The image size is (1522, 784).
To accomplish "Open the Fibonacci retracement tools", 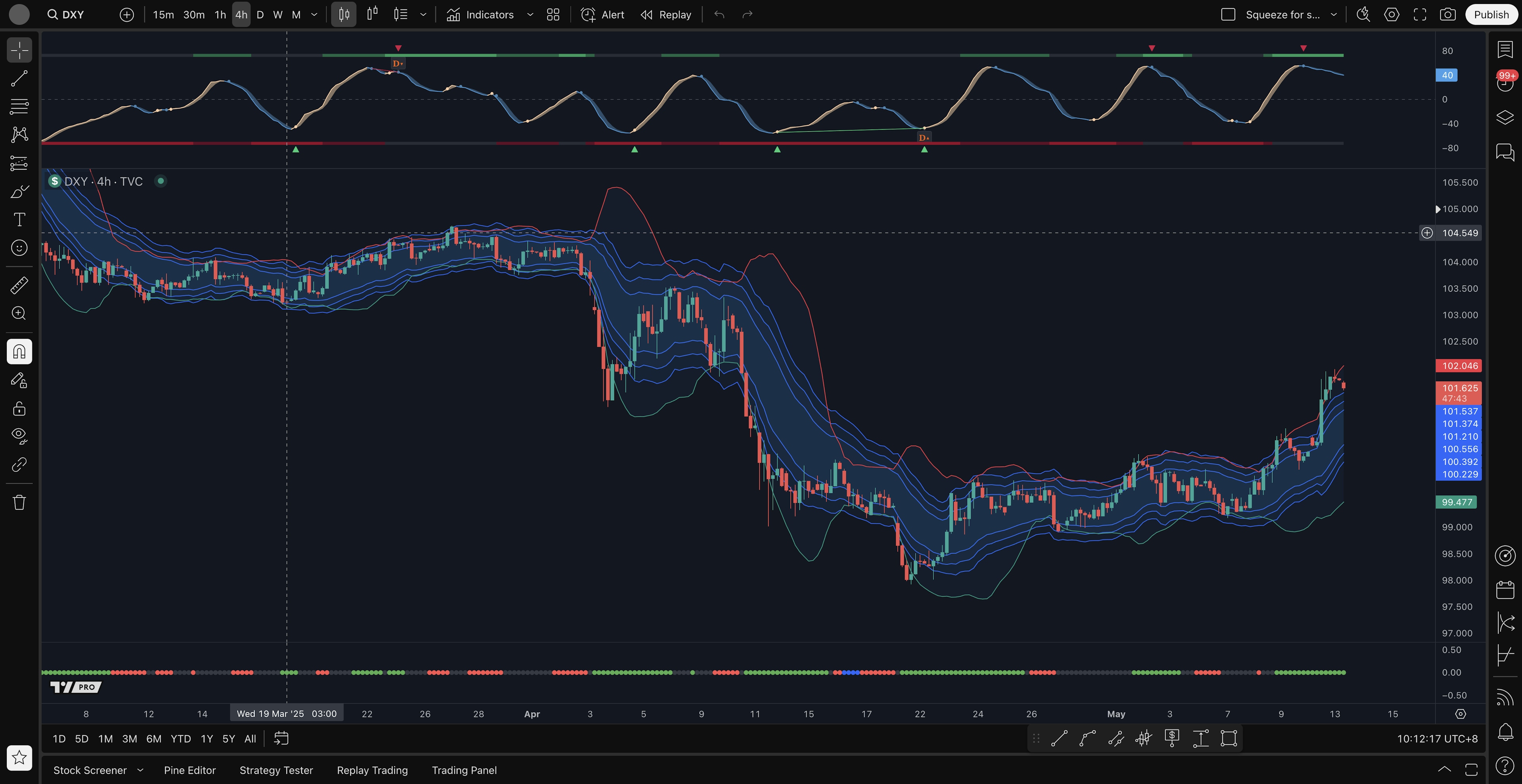I will pos(19,107).
